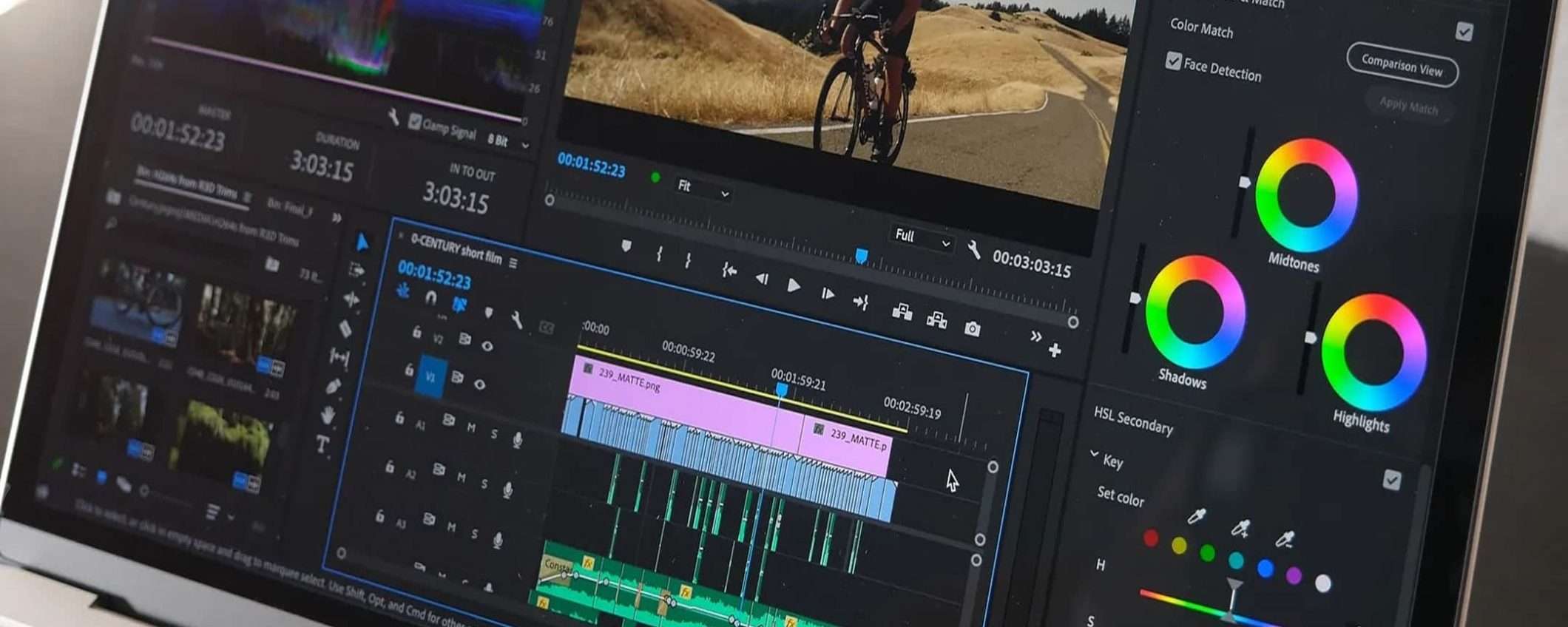1568x627 pixels.
Task: Open the Full playback resolution dropdown
Action: point(922,239)
